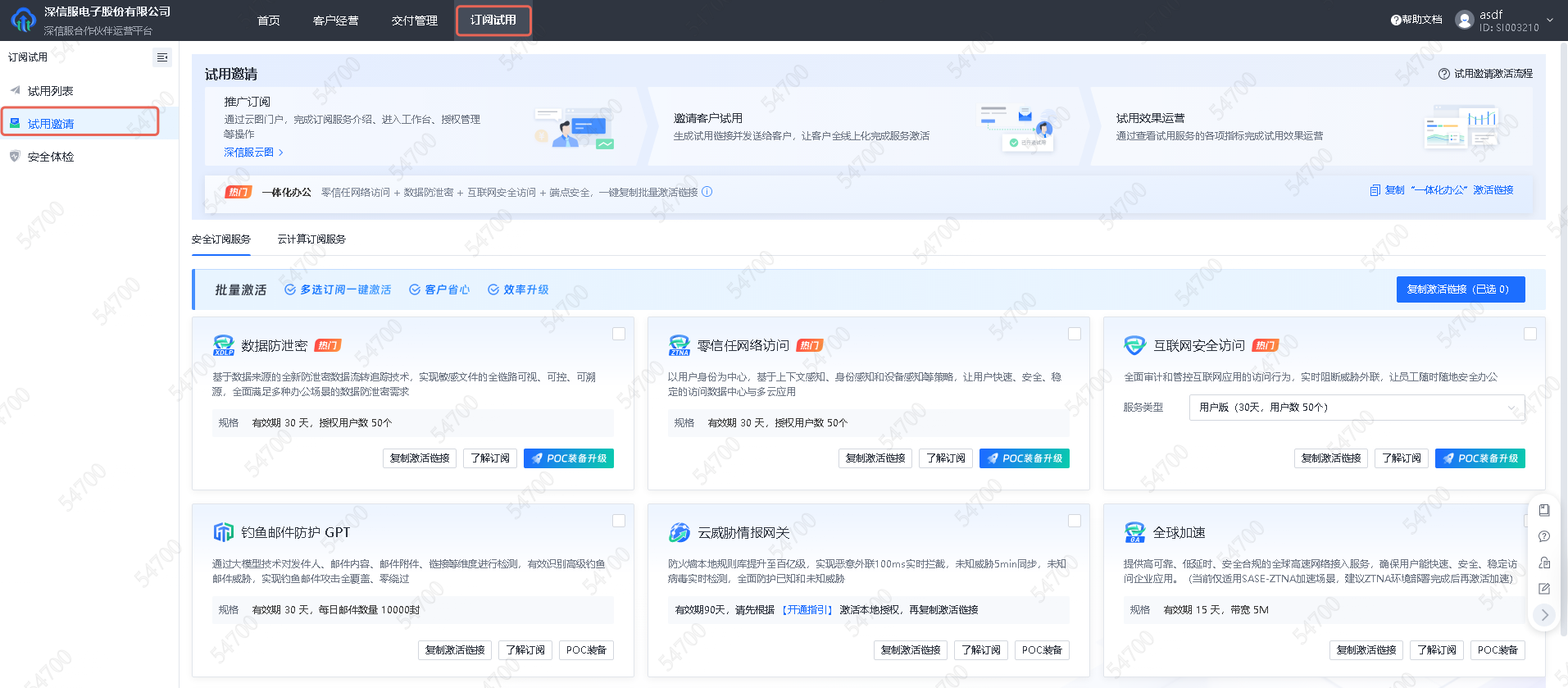Click the user avatar icon next to asdf
1568x688 pixels.
[x=1464, y=20]
